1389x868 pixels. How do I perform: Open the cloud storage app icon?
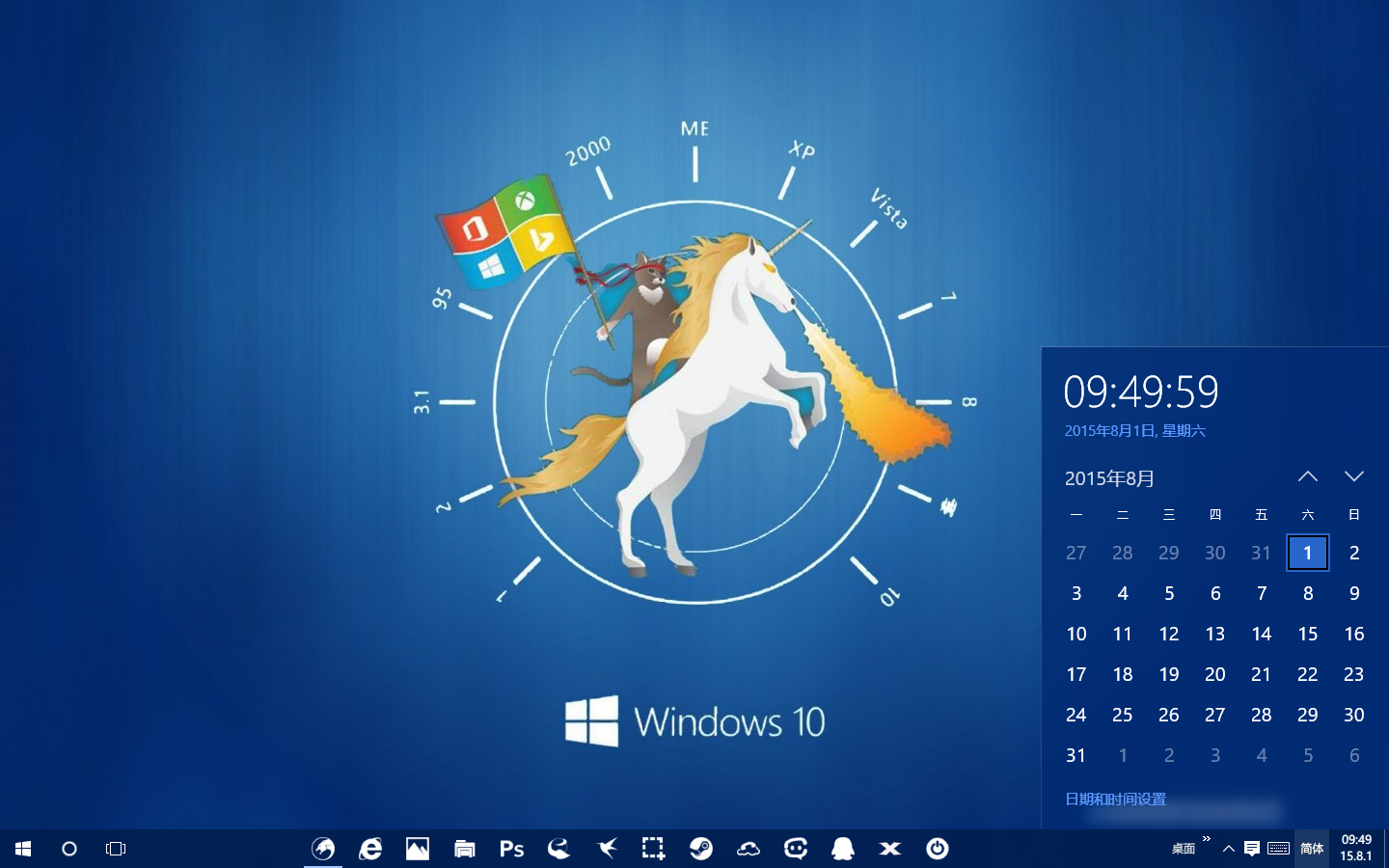coord(749,849)
